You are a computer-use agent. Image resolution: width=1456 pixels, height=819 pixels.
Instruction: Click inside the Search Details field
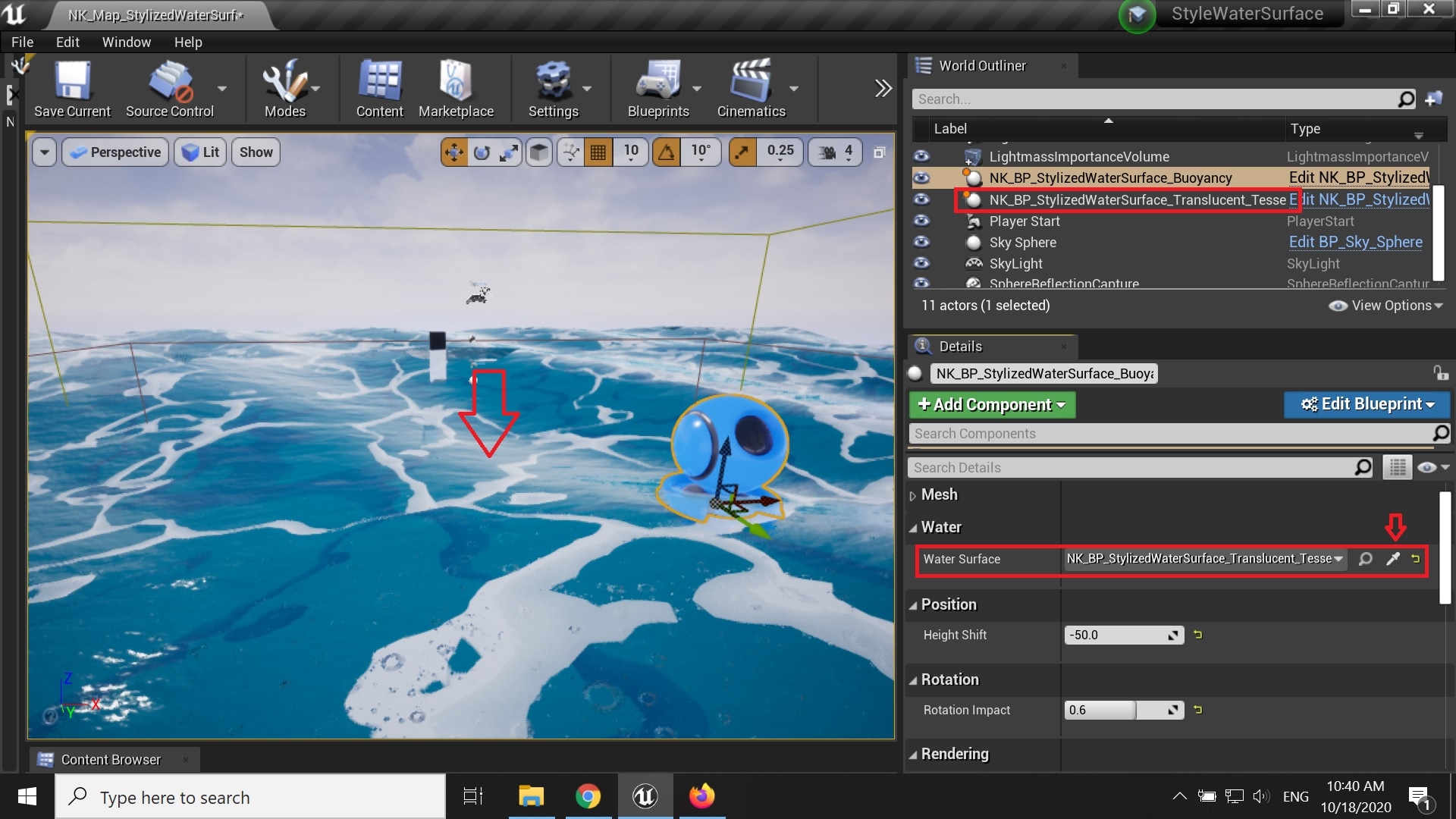coord(1100,467)
